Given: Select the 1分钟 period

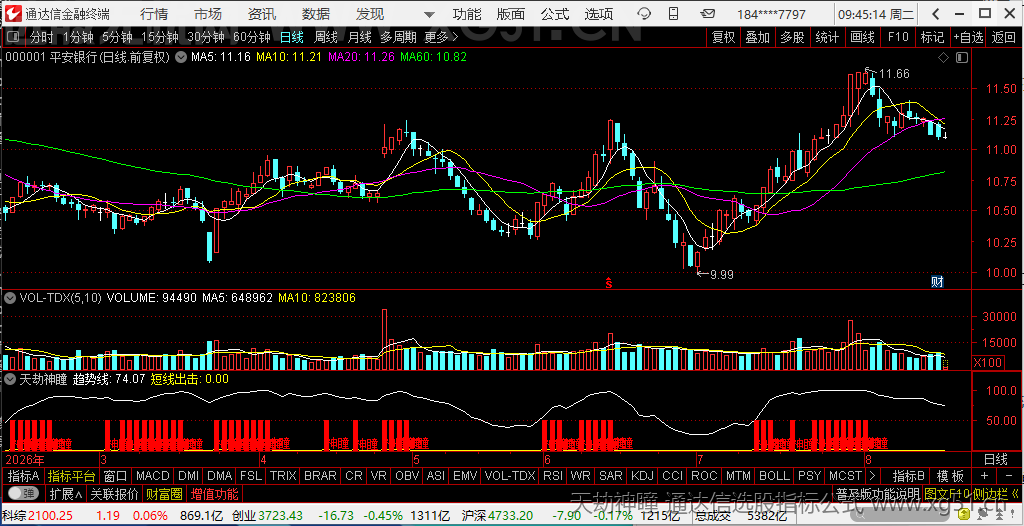Looking at the screenshot, I should tap(78, 37).
